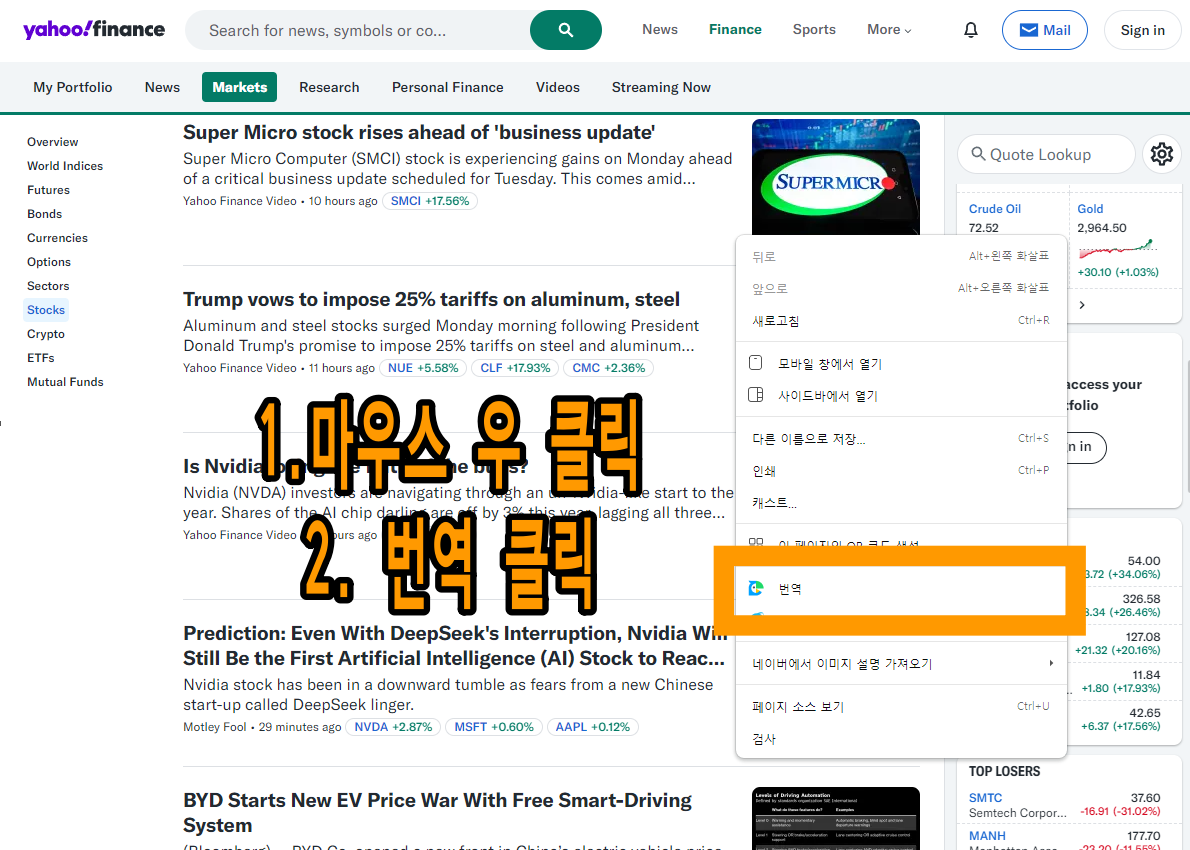Switch to Research tab
The width and height of the screenshot is (1190, 850).
pos(329,87)
